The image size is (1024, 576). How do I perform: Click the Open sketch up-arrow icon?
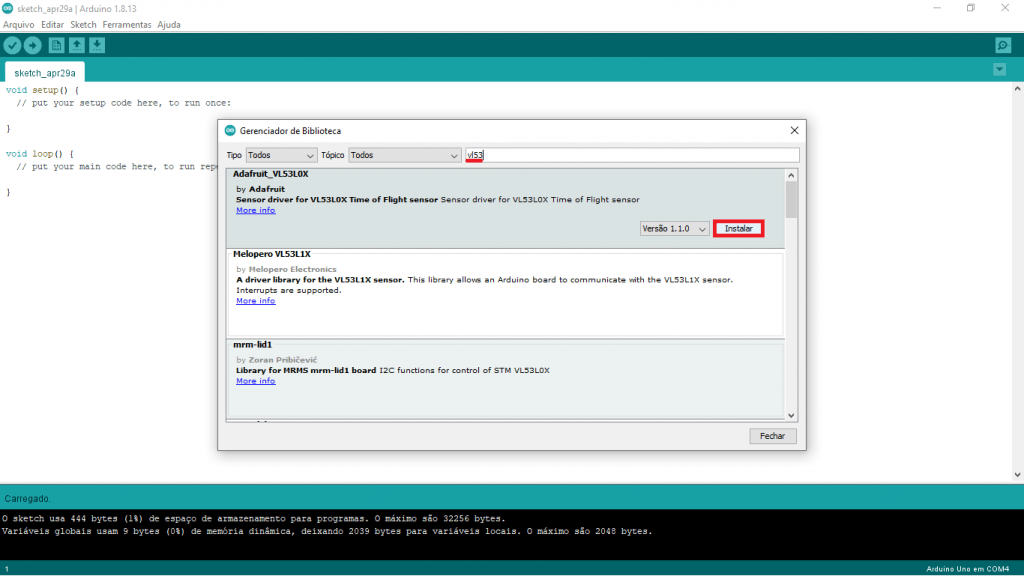pos(76,45)
